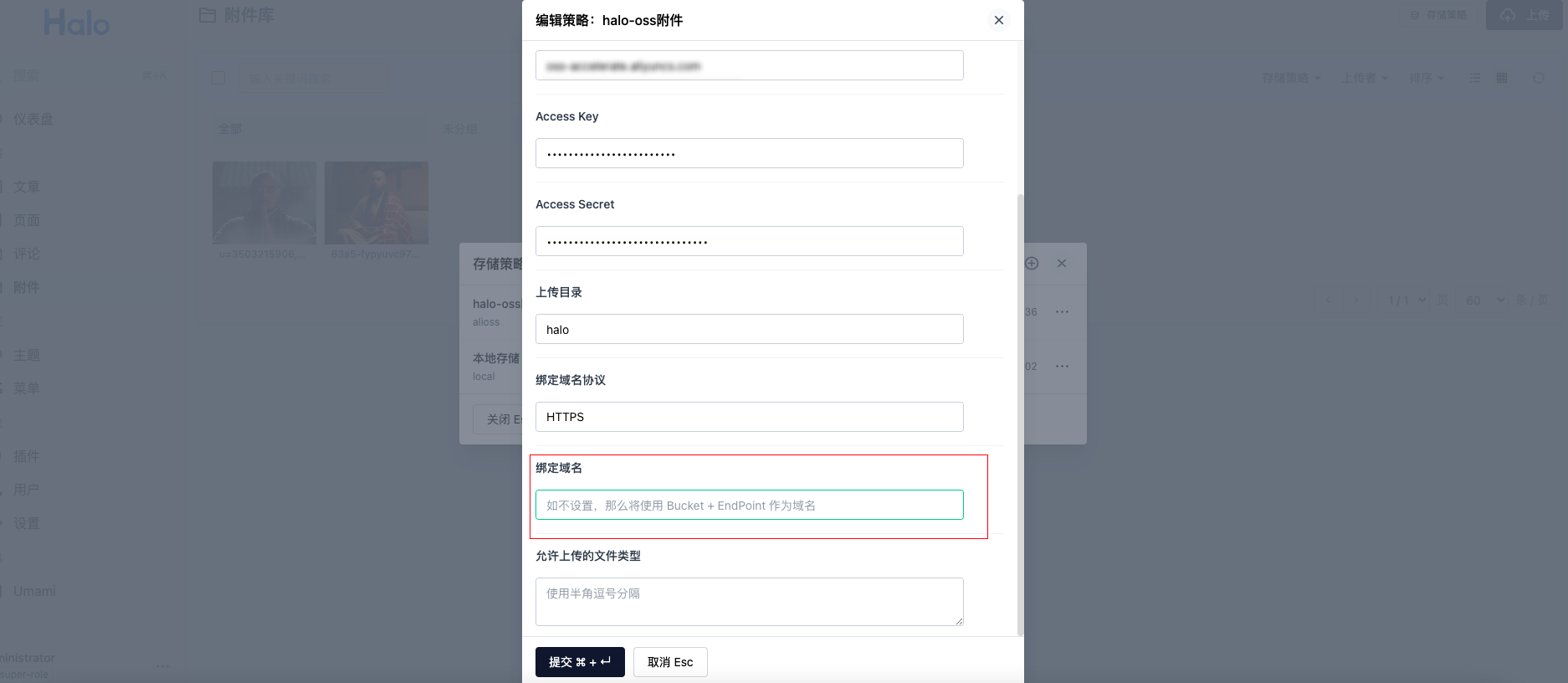
Task: Open 附件 in the background sidebar
Action: coord(27,287)
